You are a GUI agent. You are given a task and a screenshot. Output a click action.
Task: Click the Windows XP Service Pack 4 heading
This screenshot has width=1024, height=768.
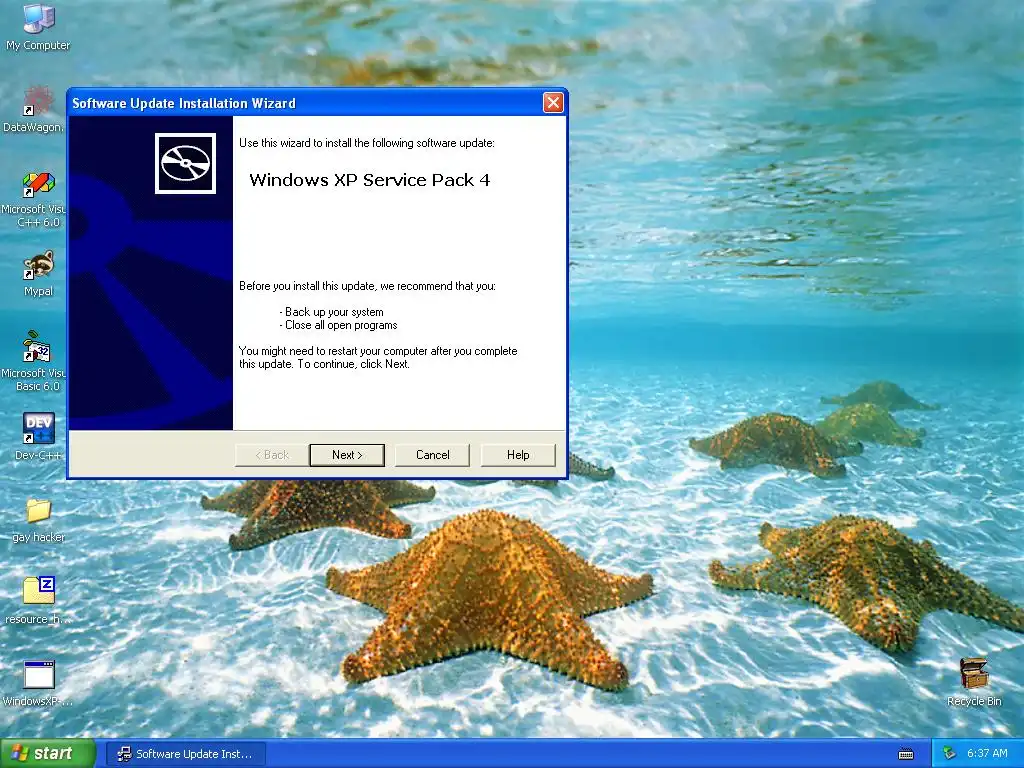point(370,180)
